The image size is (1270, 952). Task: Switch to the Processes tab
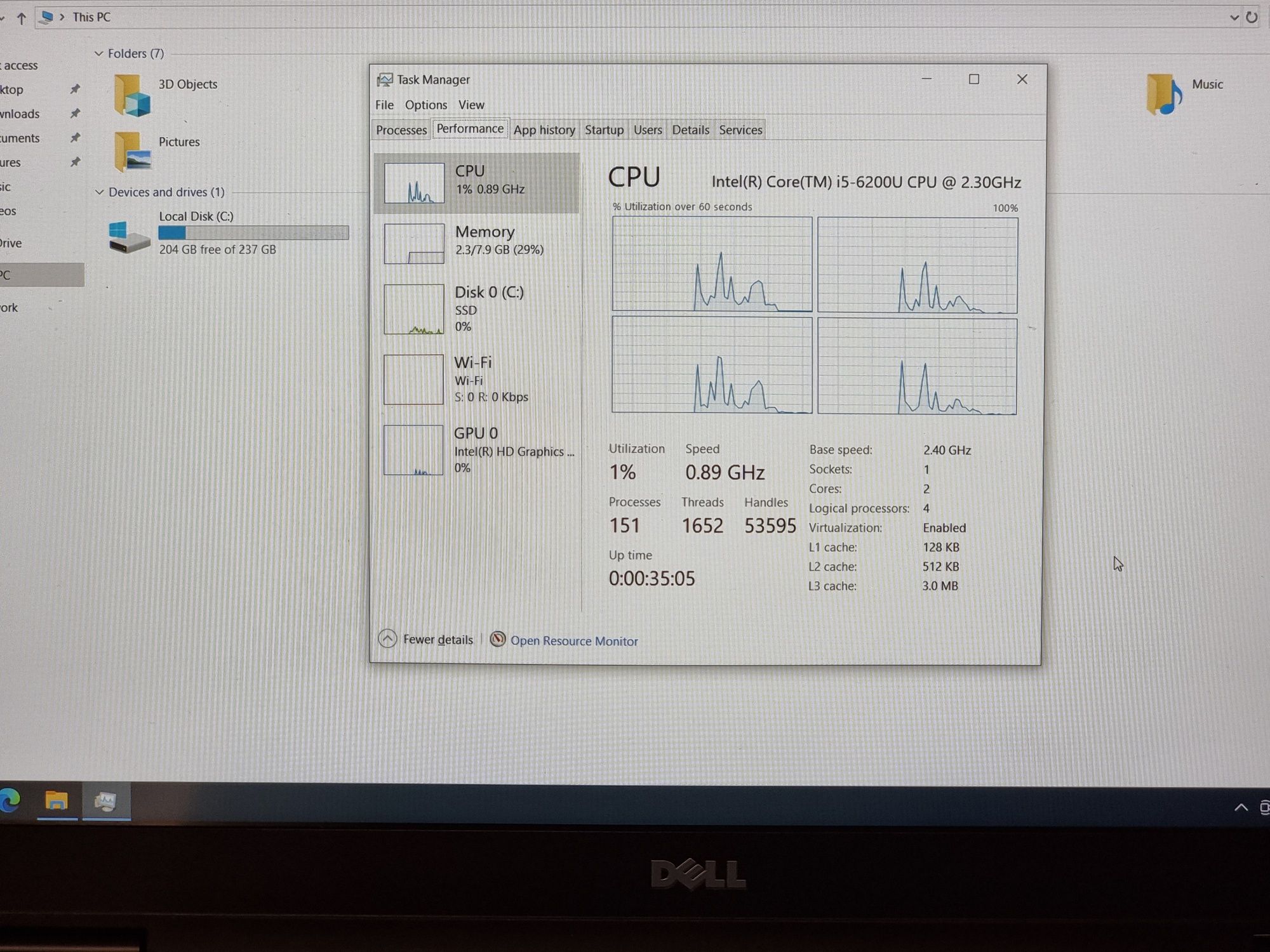tap(401, 130)
